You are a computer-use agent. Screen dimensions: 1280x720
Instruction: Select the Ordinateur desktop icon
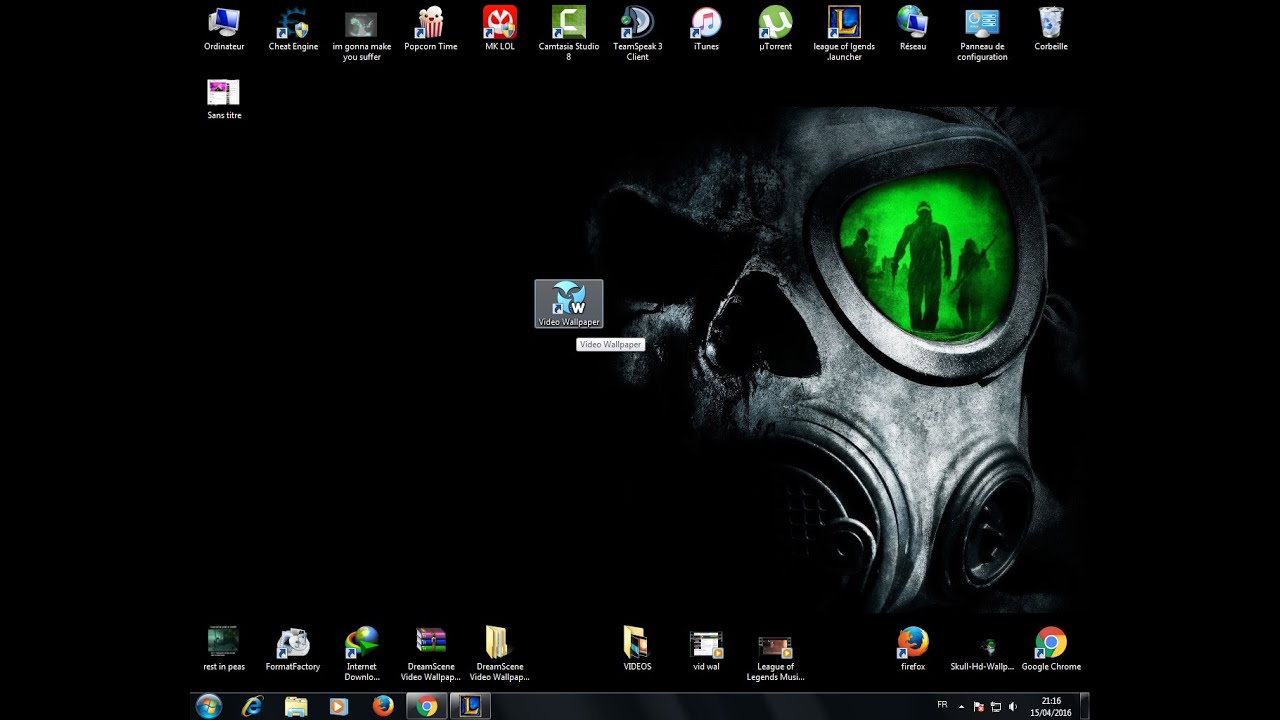(x=224, y=29)
